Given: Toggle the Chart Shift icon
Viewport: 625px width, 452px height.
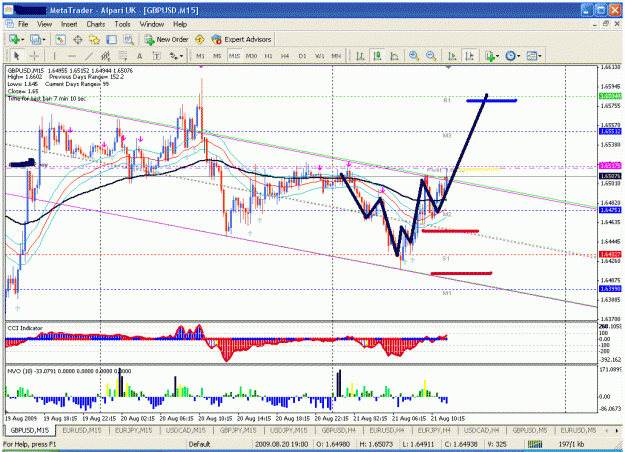Looking at the screenshot, I should click(470, 56).
